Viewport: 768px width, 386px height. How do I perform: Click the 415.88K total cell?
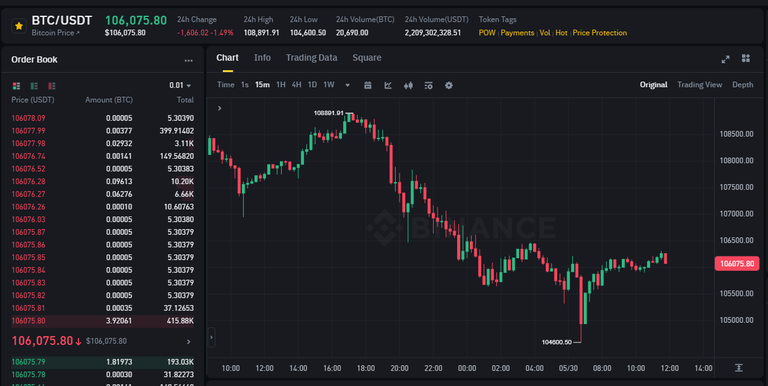pos(179,321)
